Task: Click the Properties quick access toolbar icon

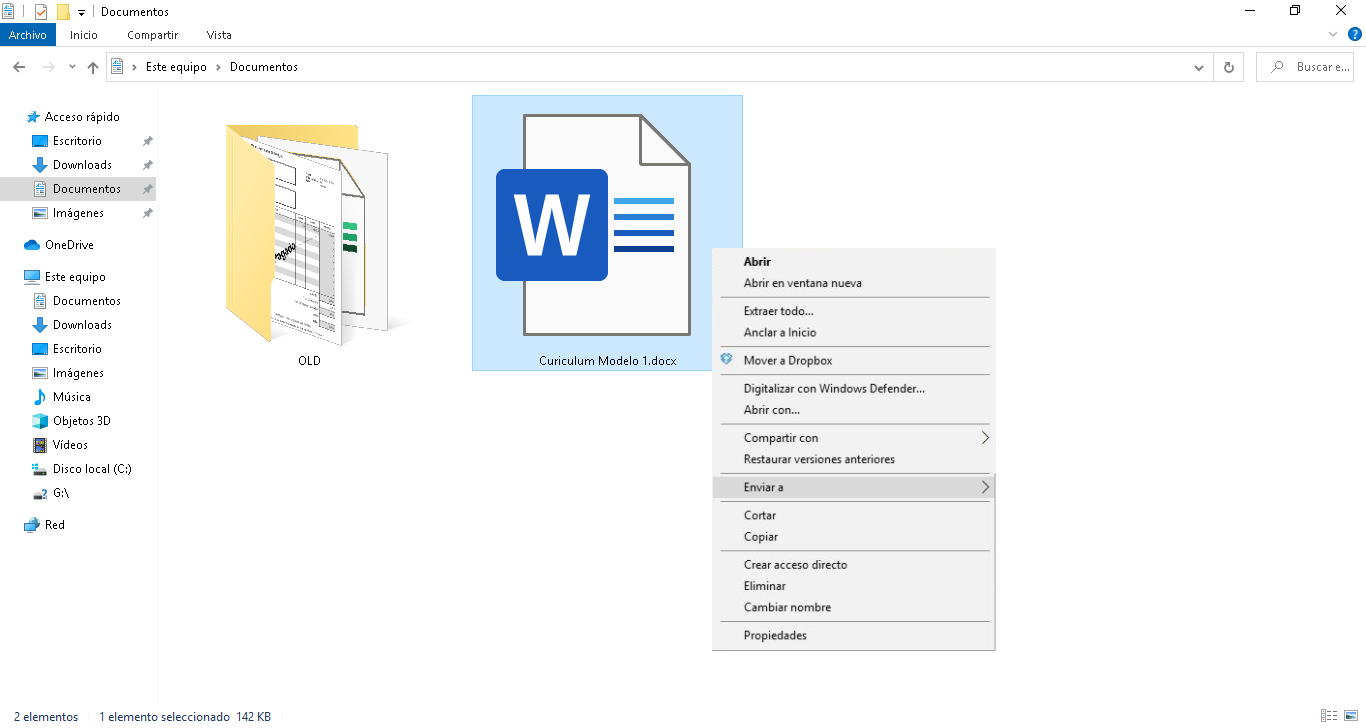Action: coord(41,12)
